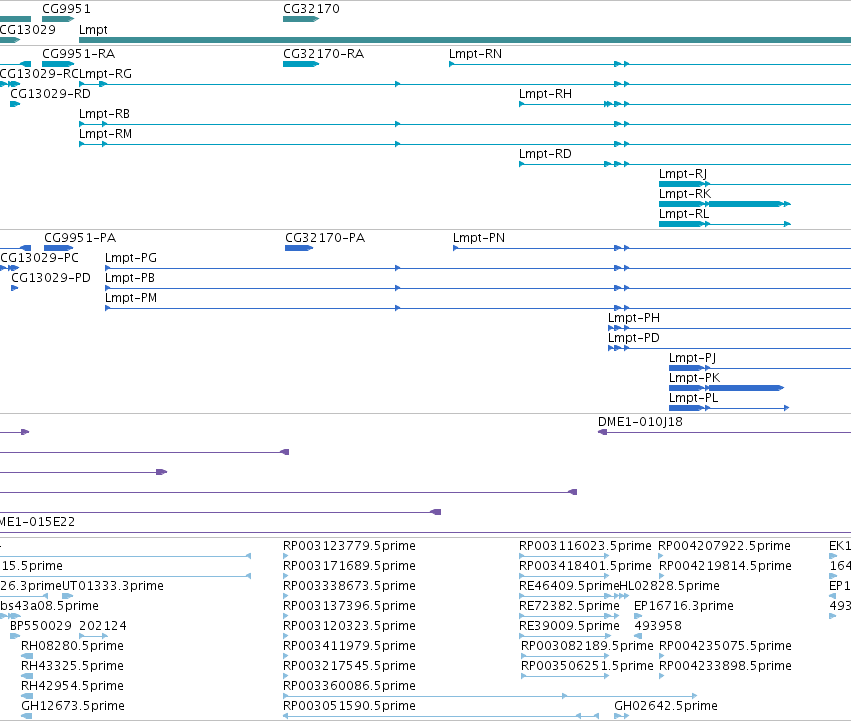Click the Lmpt-PD protein label
The width and height of the screenshot is (851, 721).
tap(633, 338)
